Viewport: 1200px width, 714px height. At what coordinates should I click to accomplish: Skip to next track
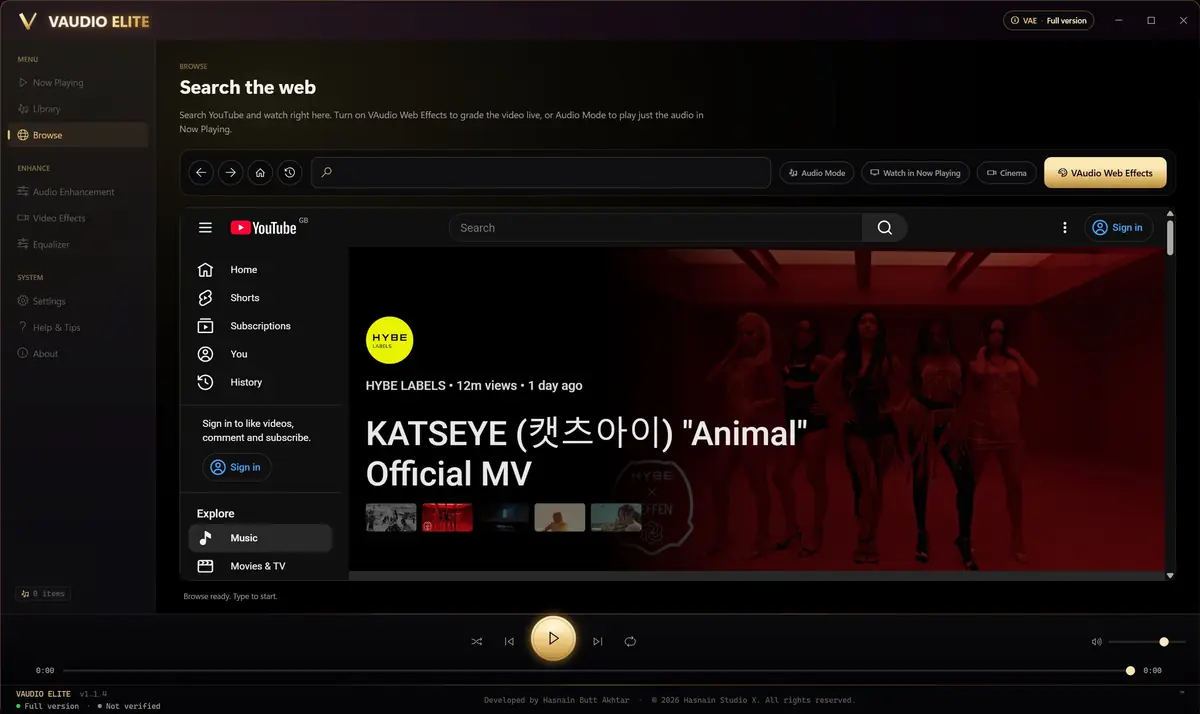[x=598, y=641]
